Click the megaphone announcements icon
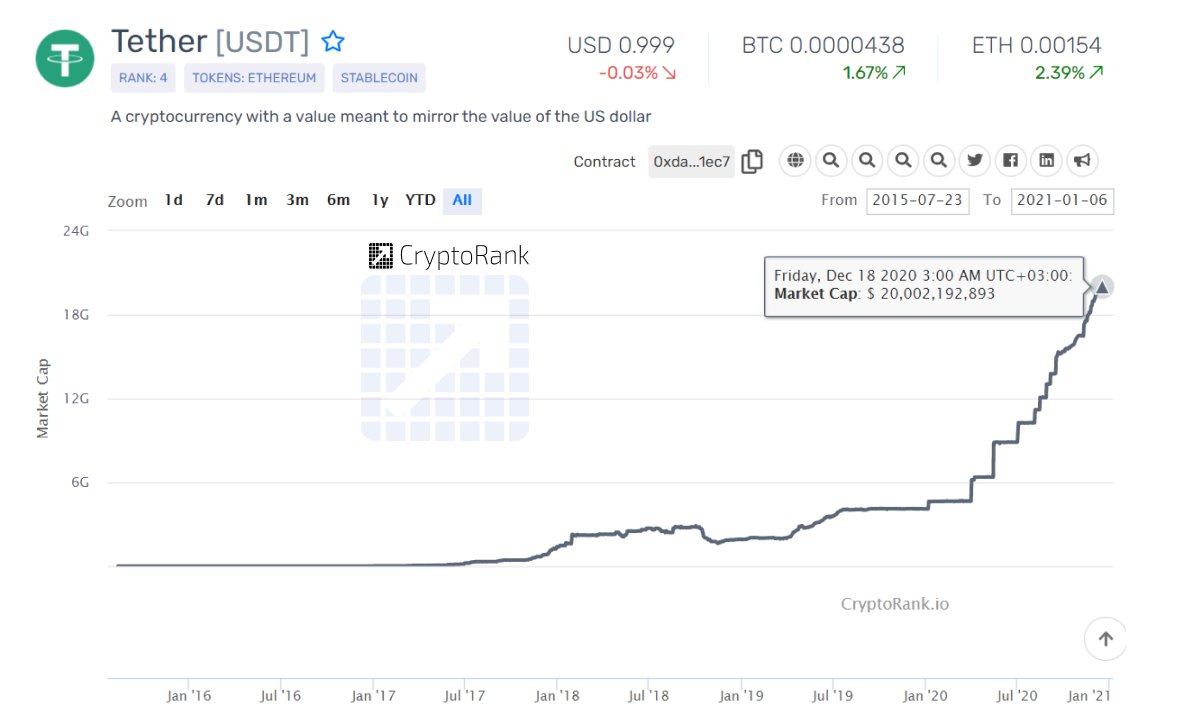 pyautogui.click(x=1083, y=160)
